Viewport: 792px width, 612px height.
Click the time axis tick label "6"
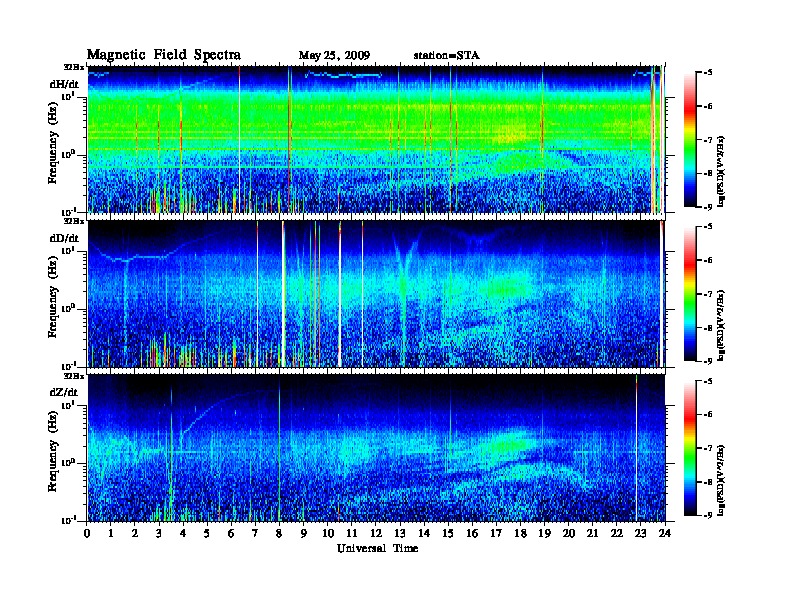click(x=231, y=533)
